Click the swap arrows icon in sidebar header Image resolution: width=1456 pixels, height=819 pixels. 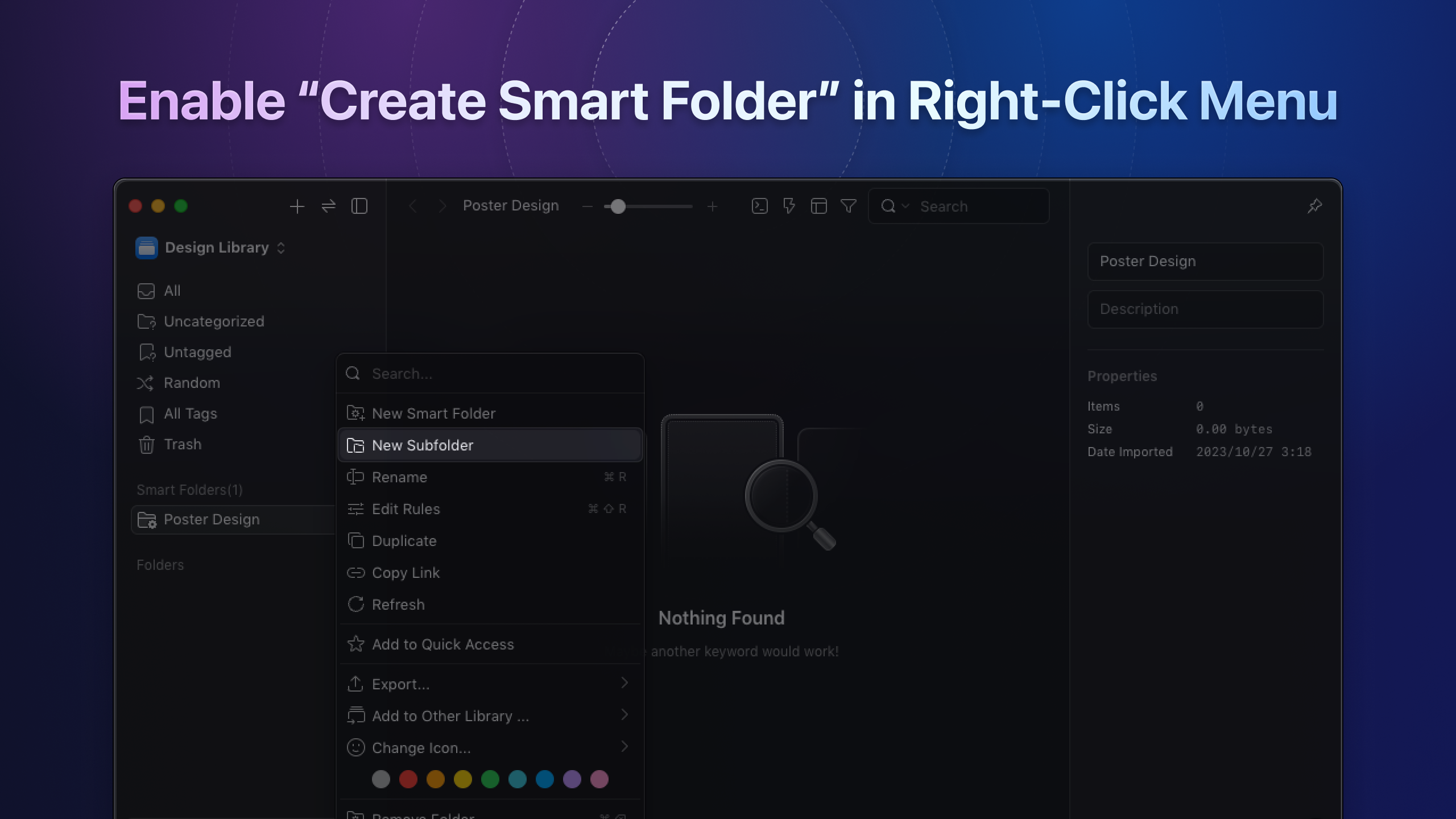[328, 206]
